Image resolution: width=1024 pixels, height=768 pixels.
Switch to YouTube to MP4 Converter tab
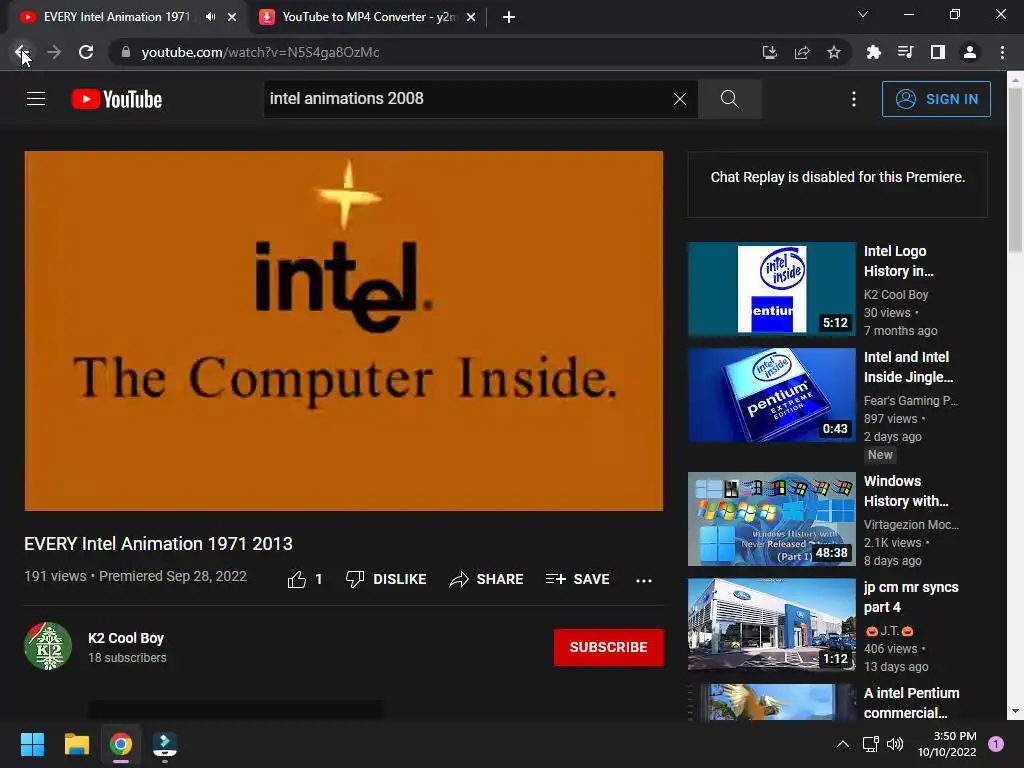(x=369, y=17)
